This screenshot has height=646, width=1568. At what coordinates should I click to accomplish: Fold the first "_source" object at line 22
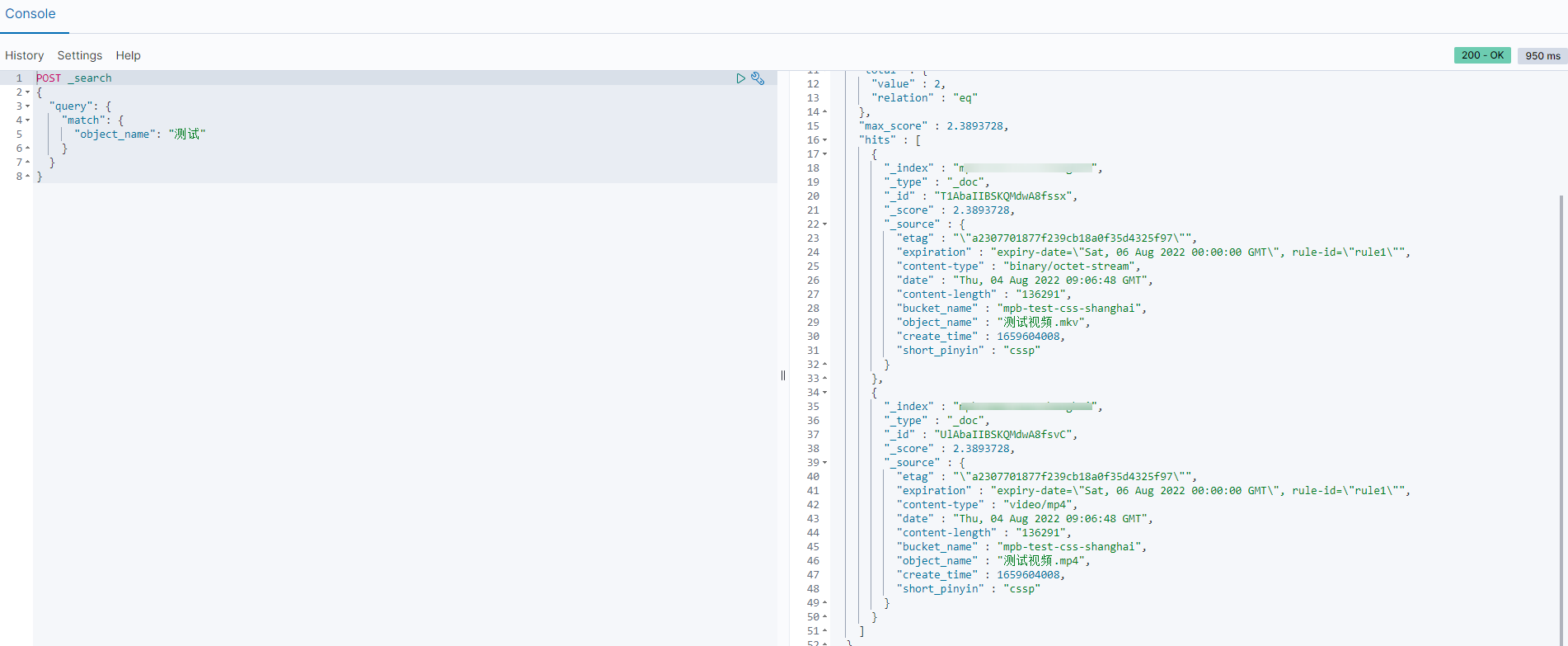click(x=824, y=224)
